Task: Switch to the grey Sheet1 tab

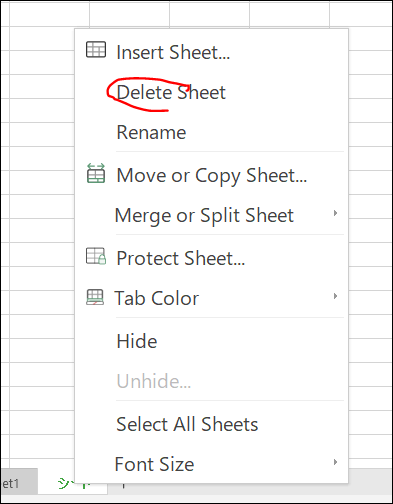Action: coord(19,483)
